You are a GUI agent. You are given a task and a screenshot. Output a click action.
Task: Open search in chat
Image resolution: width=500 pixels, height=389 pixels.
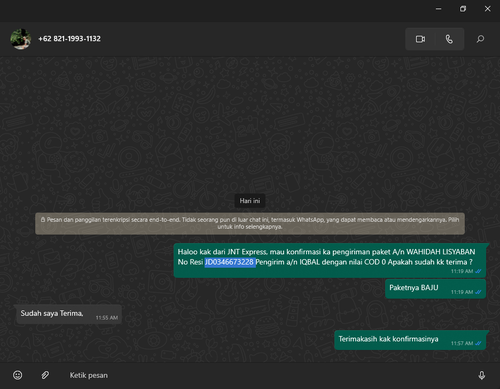tap(480, 39)
